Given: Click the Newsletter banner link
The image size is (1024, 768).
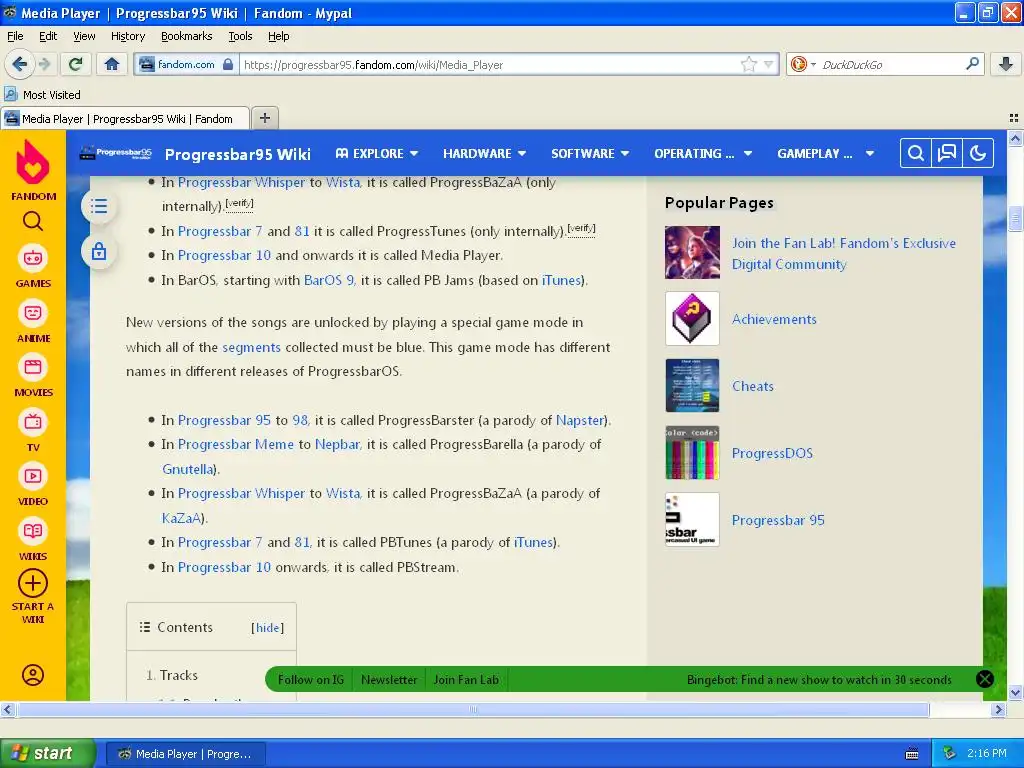Looking at the screenshot, I should [x=389, y=680].
